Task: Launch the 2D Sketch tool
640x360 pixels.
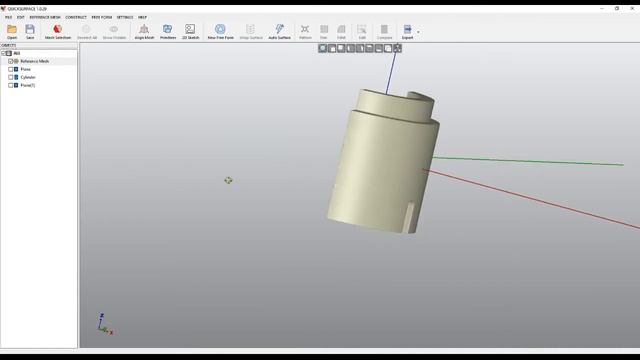Action: pos(190,31)
